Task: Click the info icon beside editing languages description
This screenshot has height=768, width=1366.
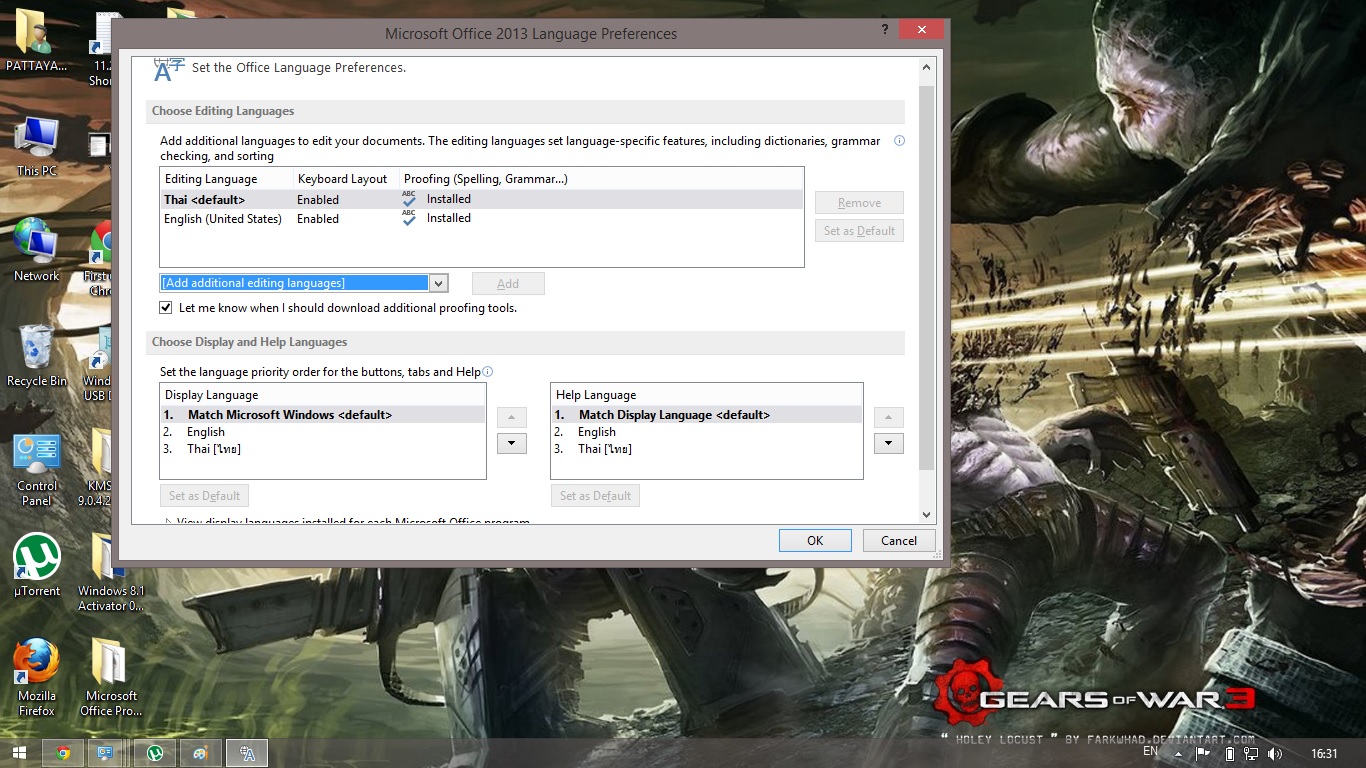Action: coord(899,141)
